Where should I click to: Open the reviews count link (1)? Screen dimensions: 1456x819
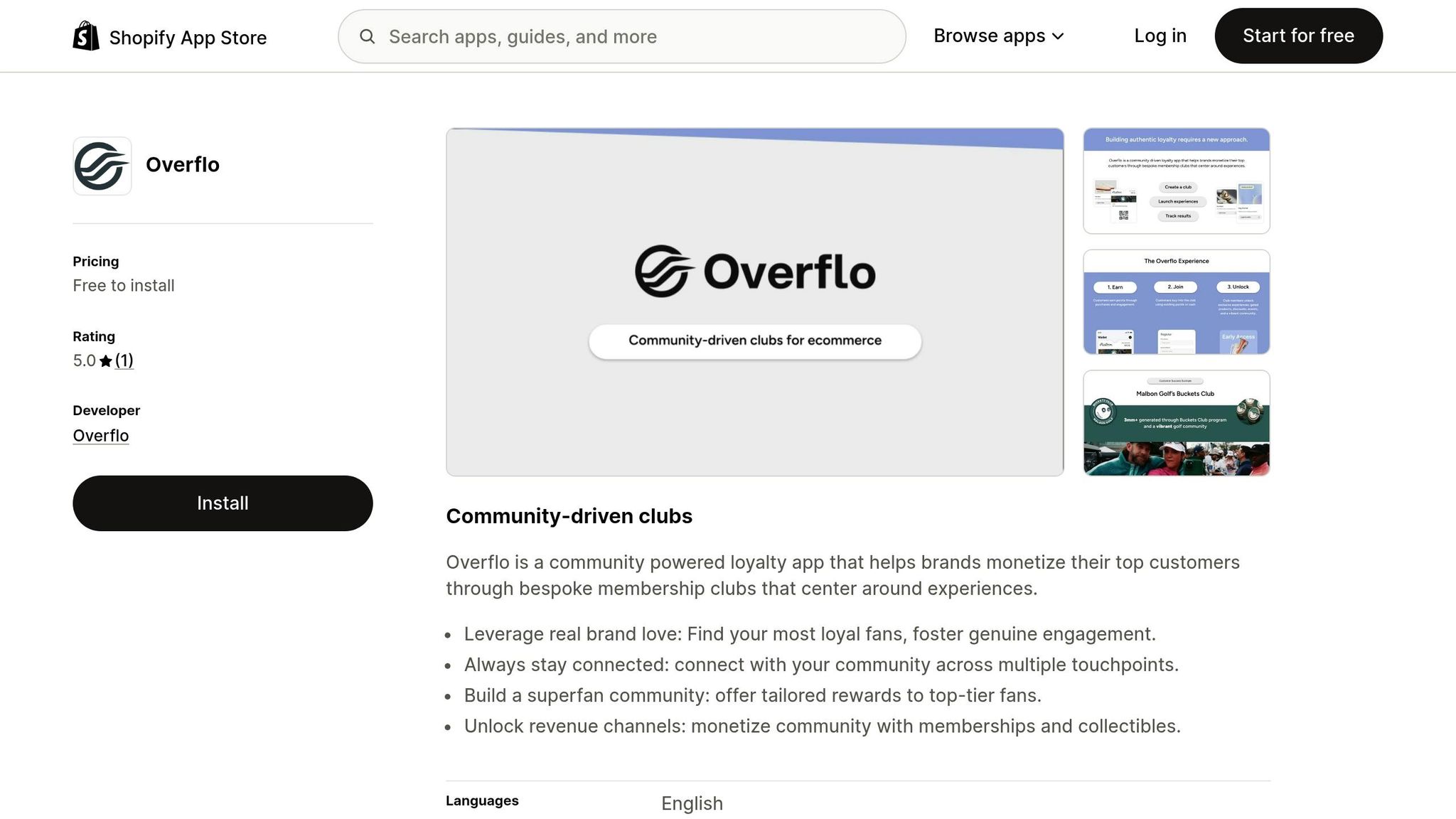click(x=124, y=360)
